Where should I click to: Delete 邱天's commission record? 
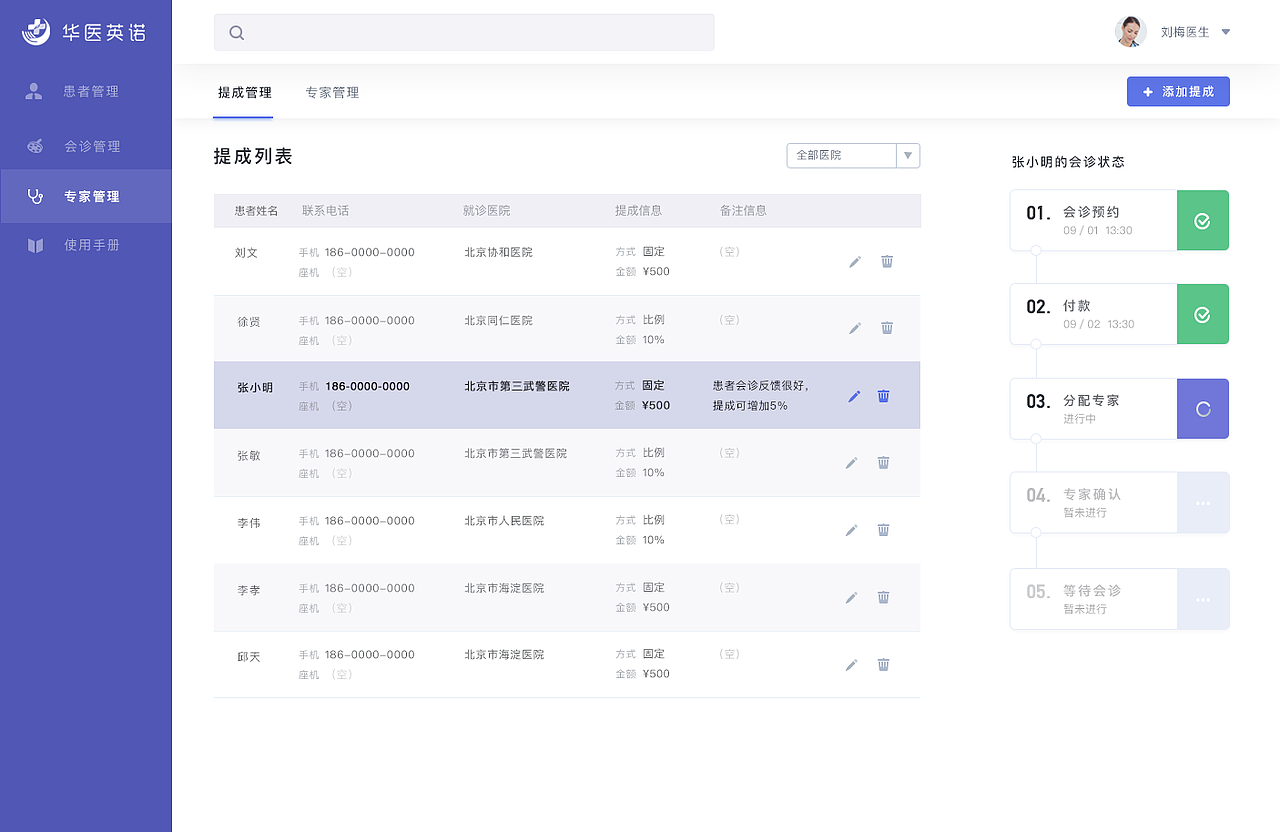click(x=883, y=664)
